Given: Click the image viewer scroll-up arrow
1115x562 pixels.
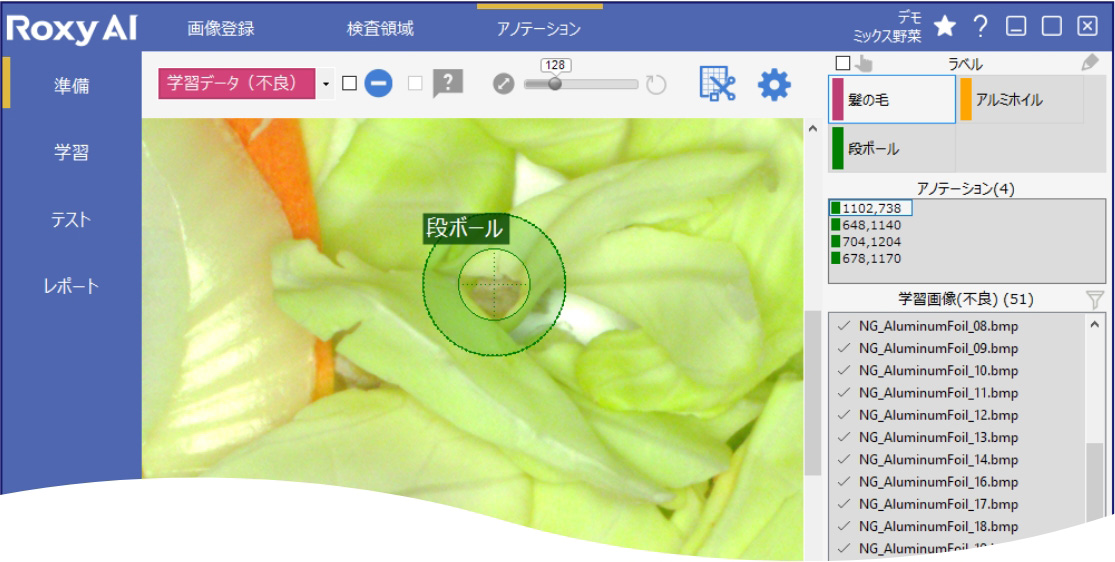Looking at the screenshot, I should 813,129.
